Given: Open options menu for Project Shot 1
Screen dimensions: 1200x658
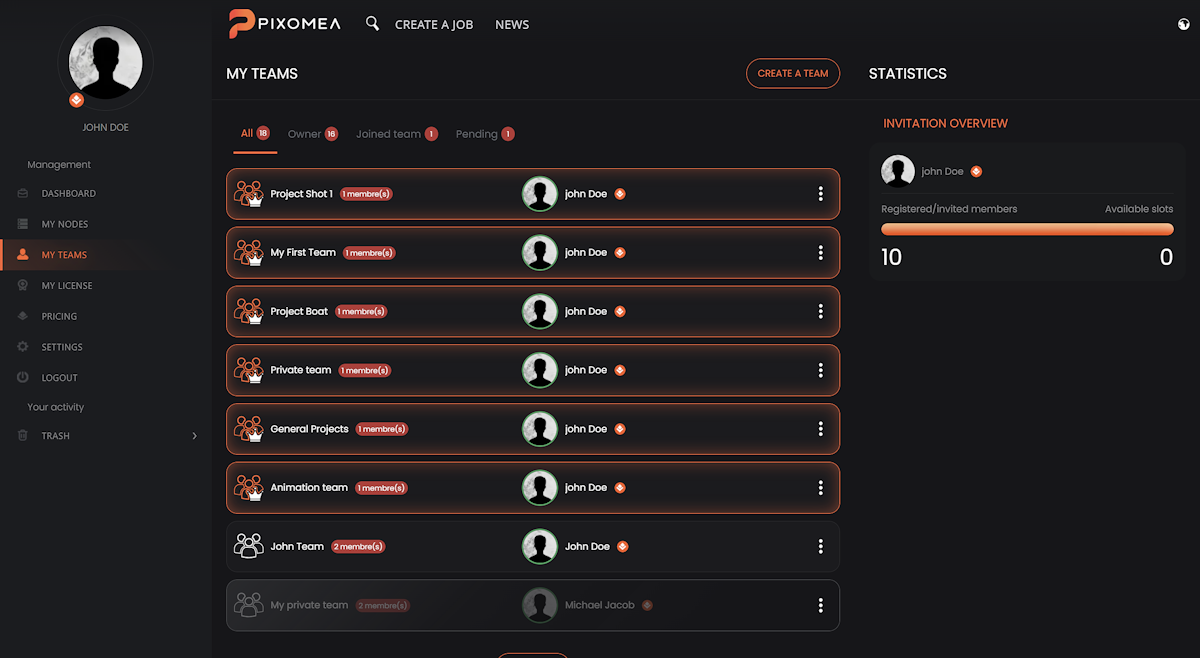Looking at the screenshot, I should (821, 194).
